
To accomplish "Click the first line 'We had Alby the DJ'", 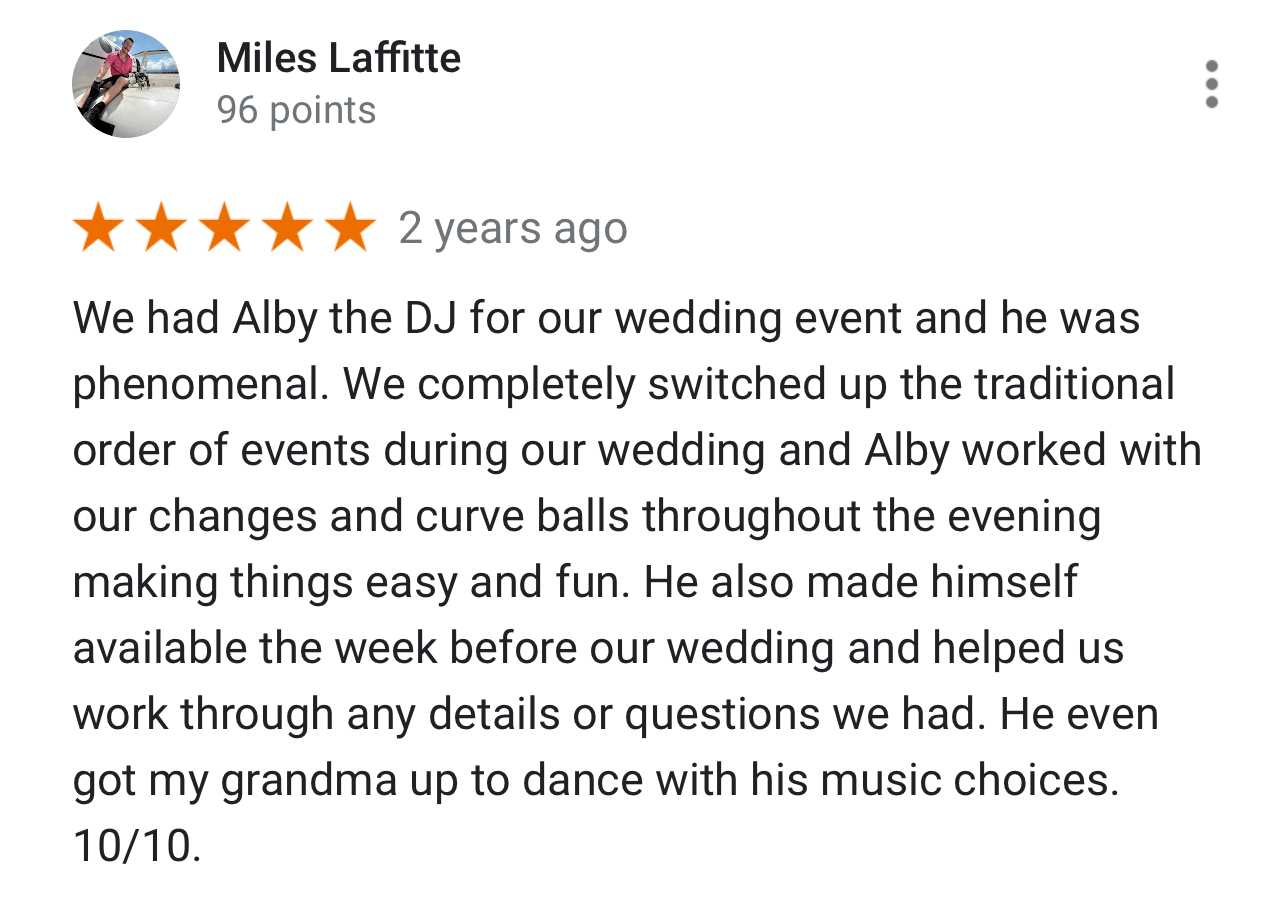I will click(266, 319).
